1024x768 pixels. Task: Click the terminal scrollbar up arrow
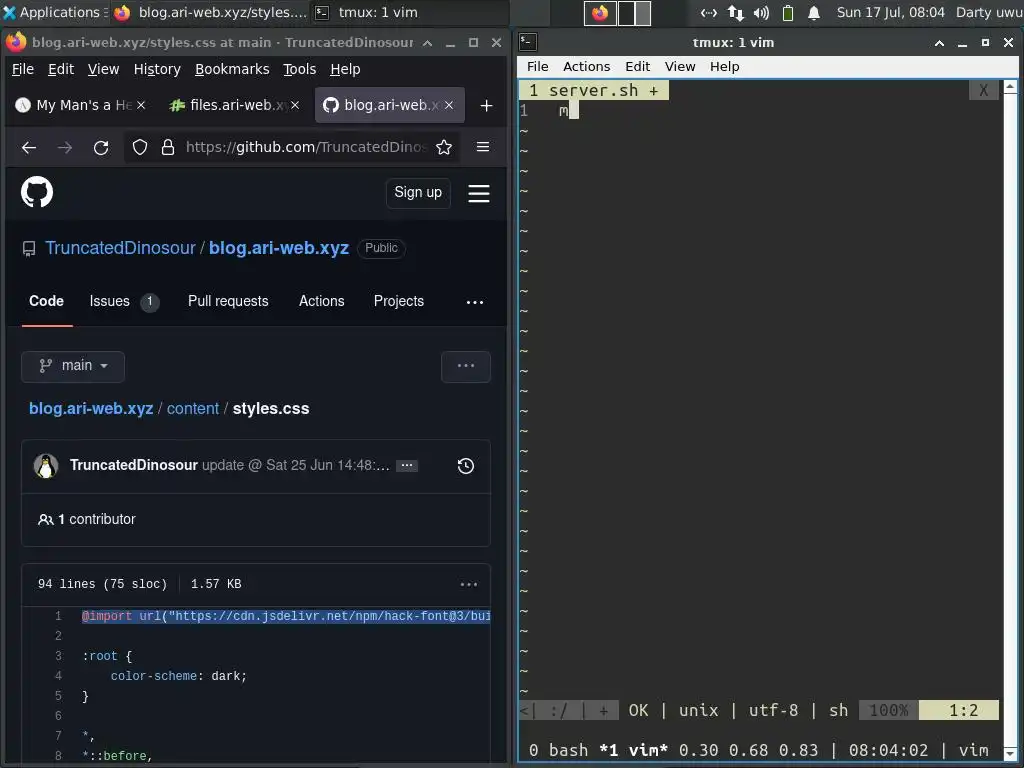(x=1010, y=87)
